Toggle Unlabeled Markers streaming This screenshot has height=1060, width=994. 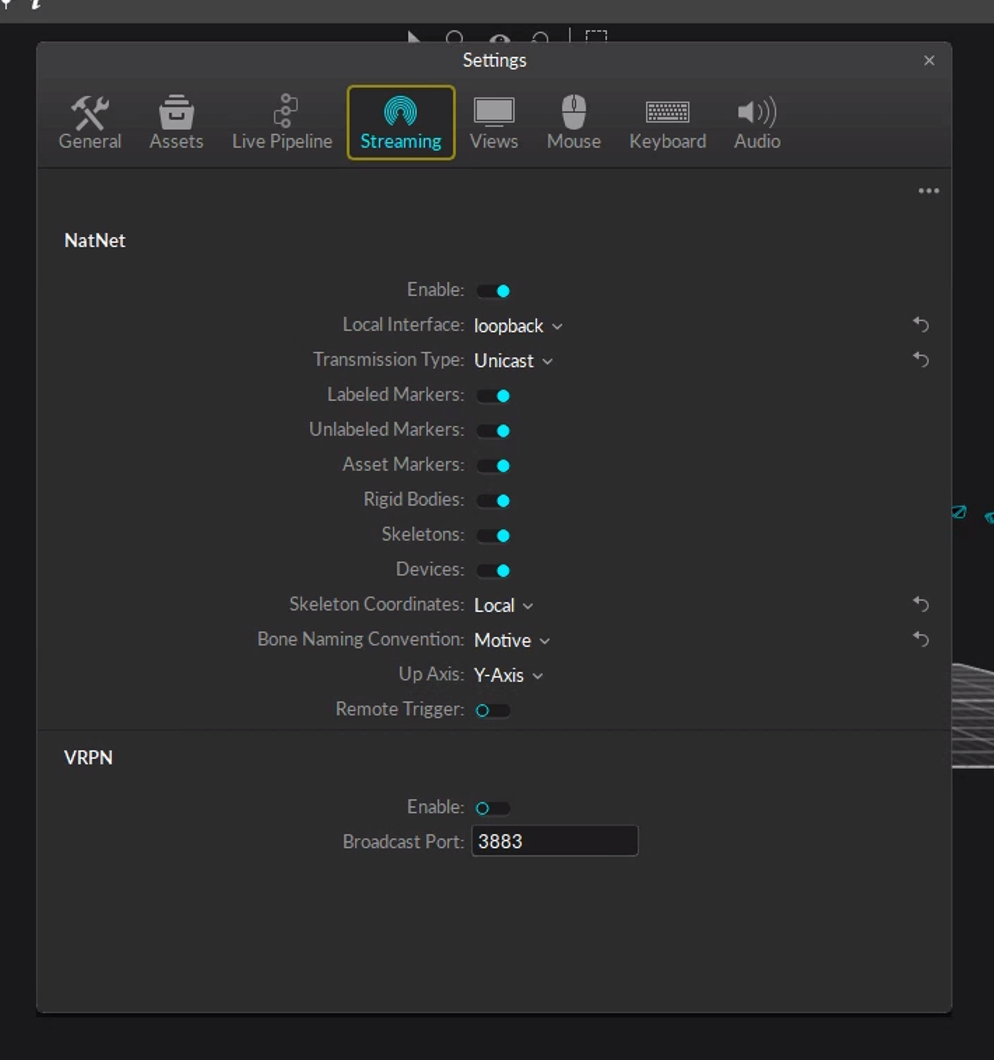[493, 431]
